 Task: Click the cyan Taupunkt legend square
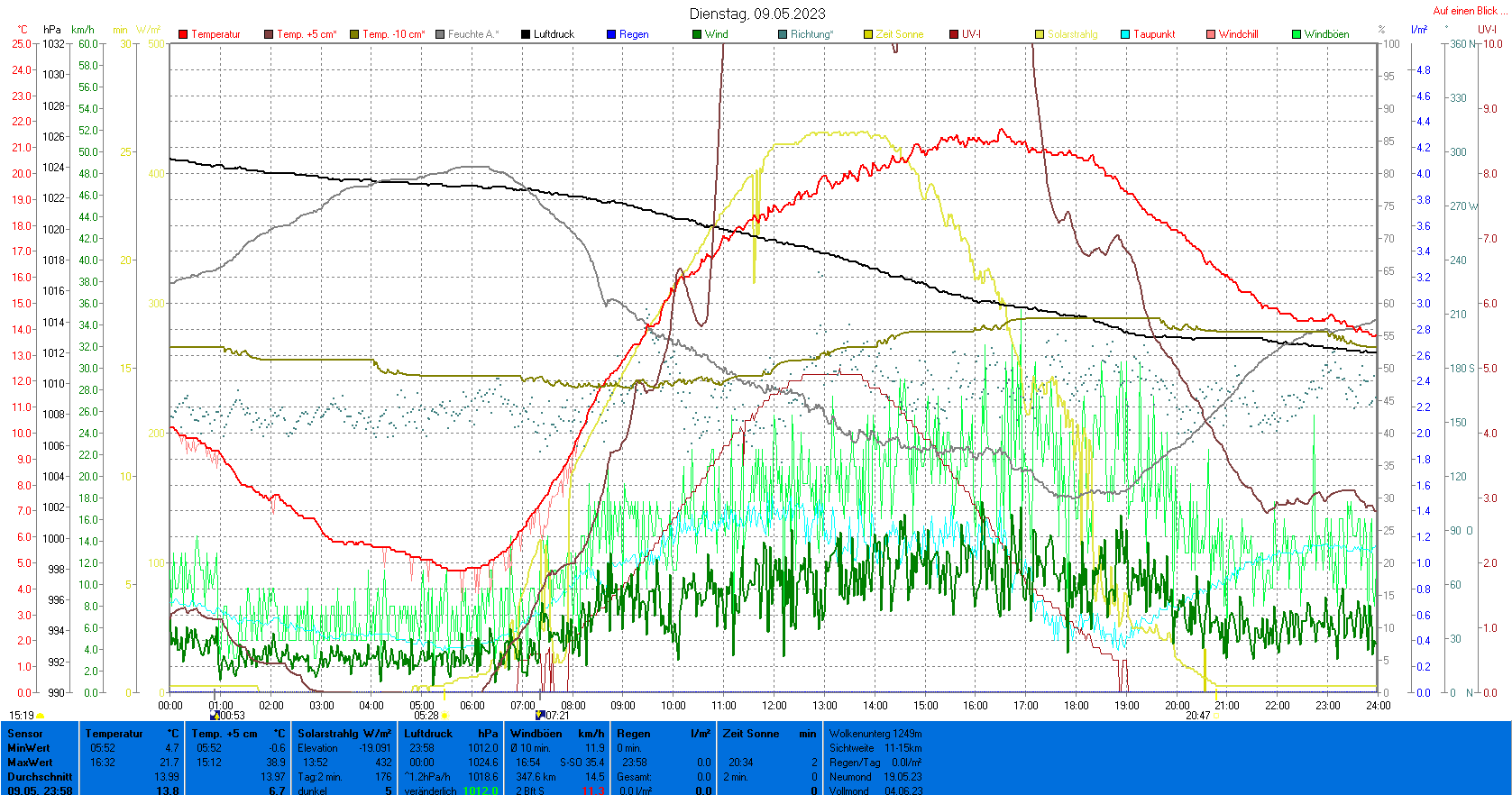[1125, 34]
